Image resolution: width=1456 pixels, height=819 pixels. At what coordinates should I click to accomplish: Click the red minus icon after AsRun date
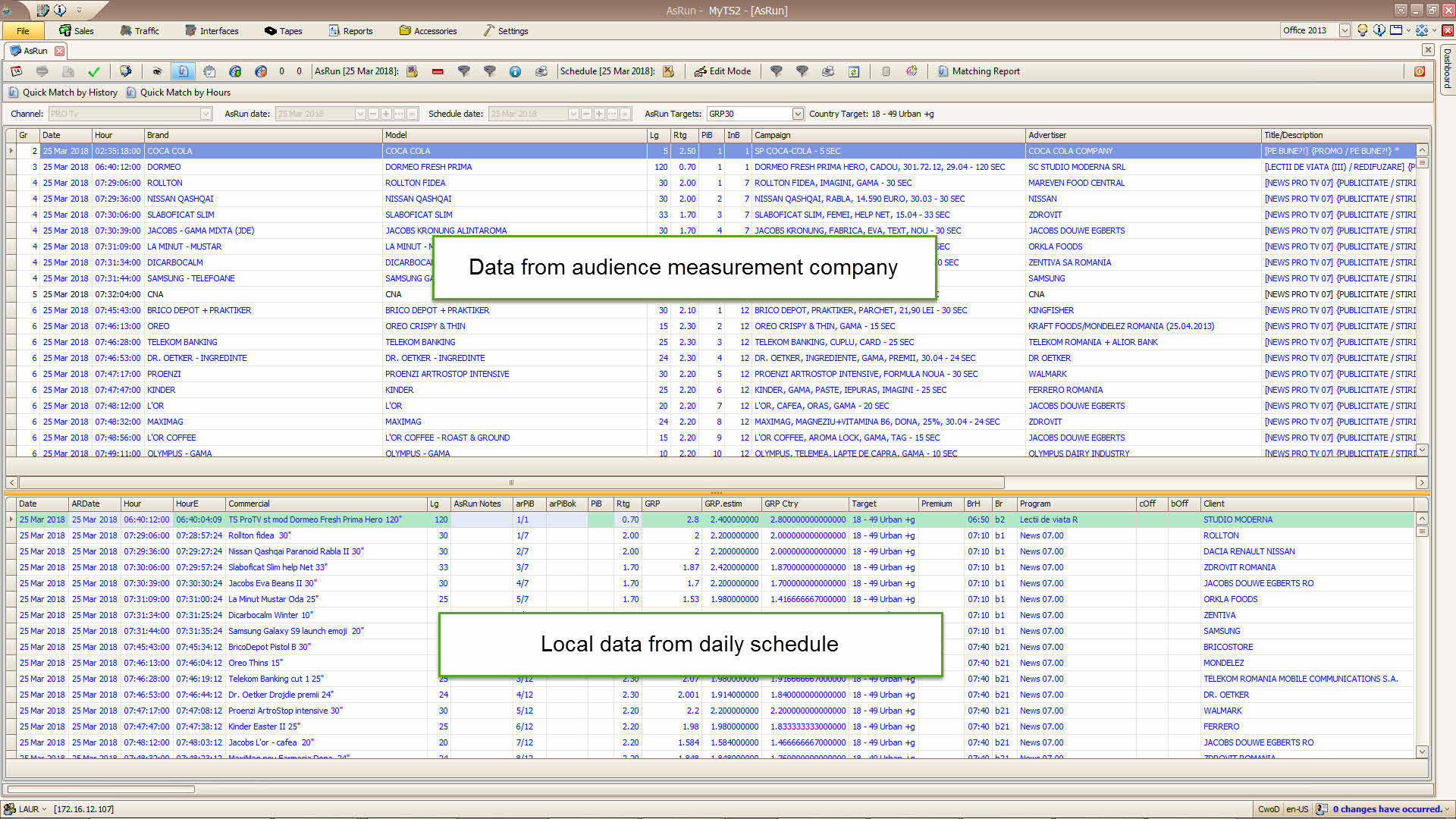[x=438, y=71]
